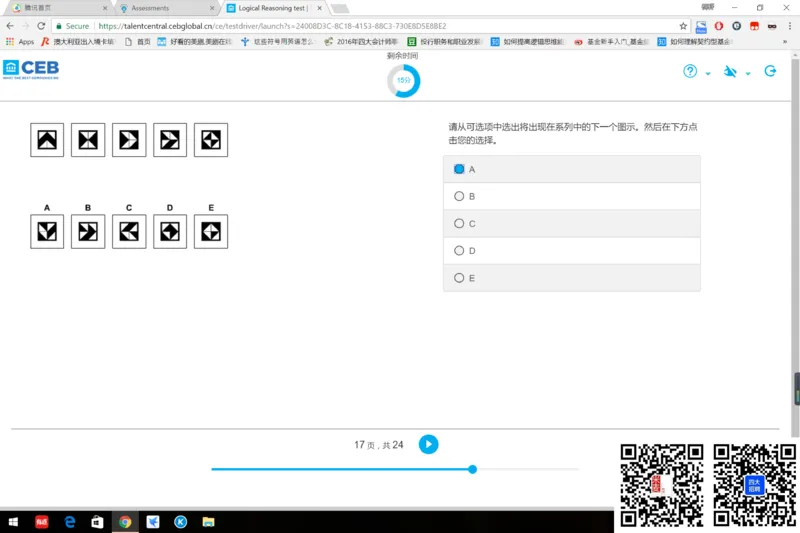Image resolution: width=800 pixels, height=533 pixels.
Task: Click the red Opera-style extension icon
Action: (719, 26)
